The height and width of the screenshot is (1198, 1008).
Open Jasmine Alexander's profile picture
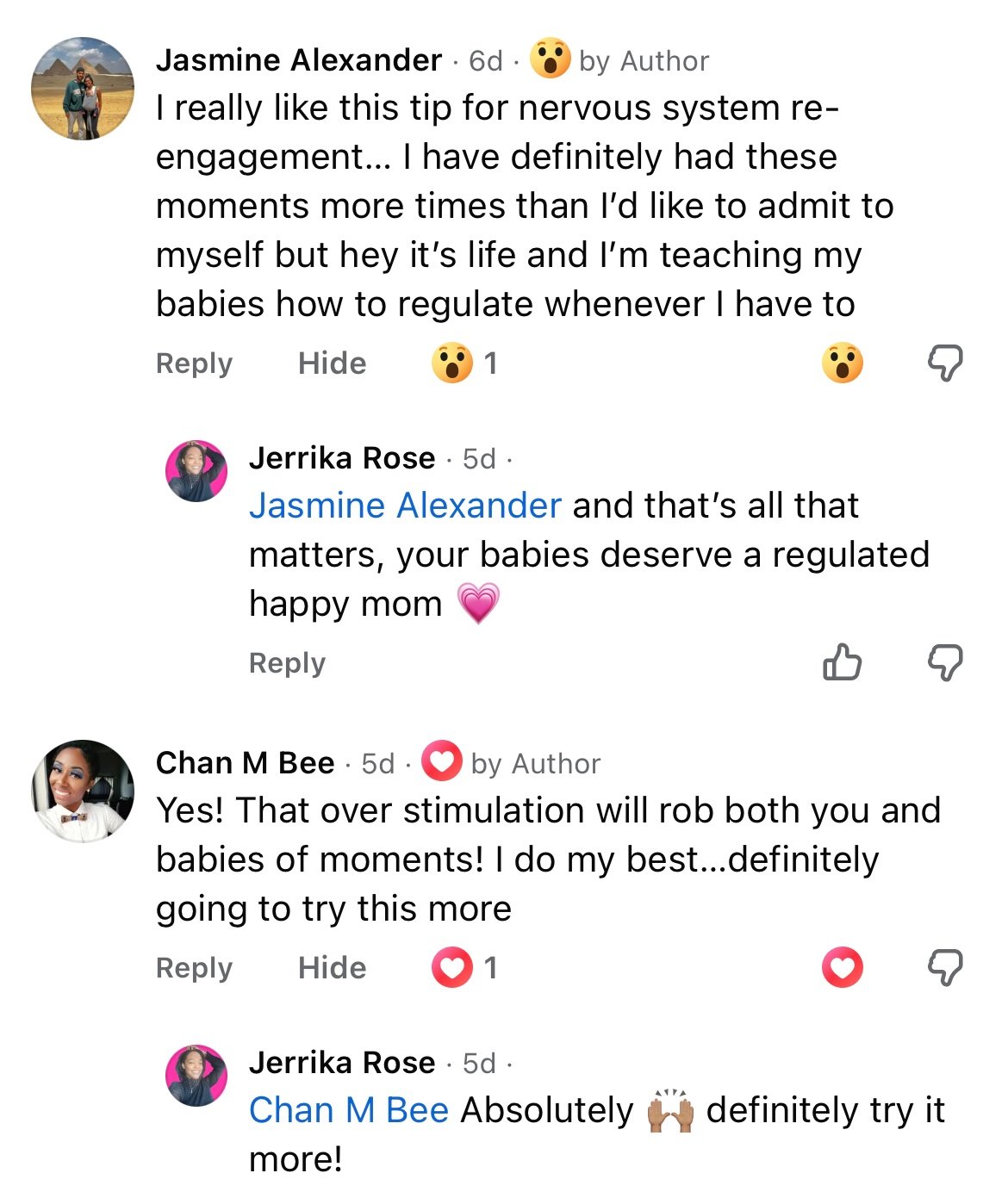click(83, 88)
